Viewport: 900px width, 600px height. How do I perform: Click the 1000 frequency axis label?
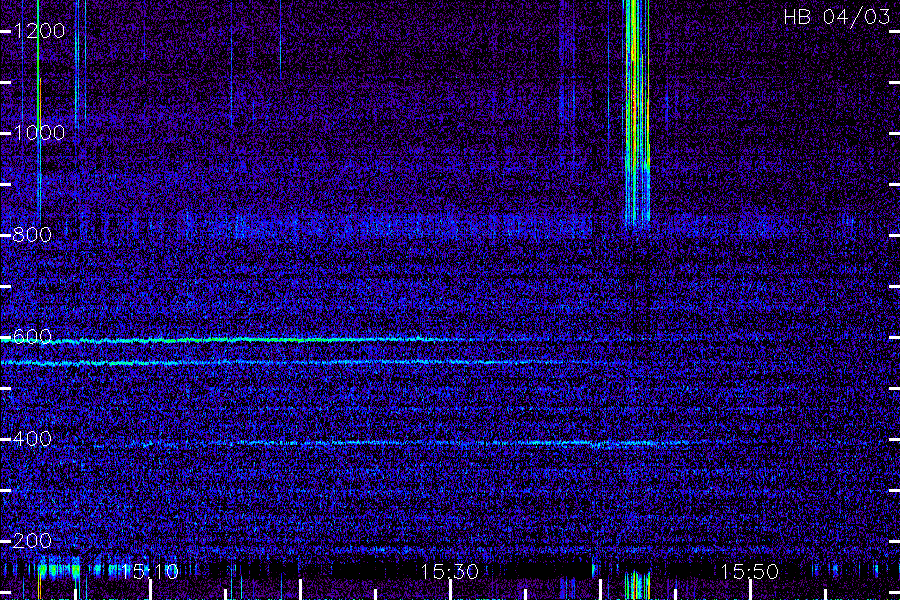(x=39, y=133)
